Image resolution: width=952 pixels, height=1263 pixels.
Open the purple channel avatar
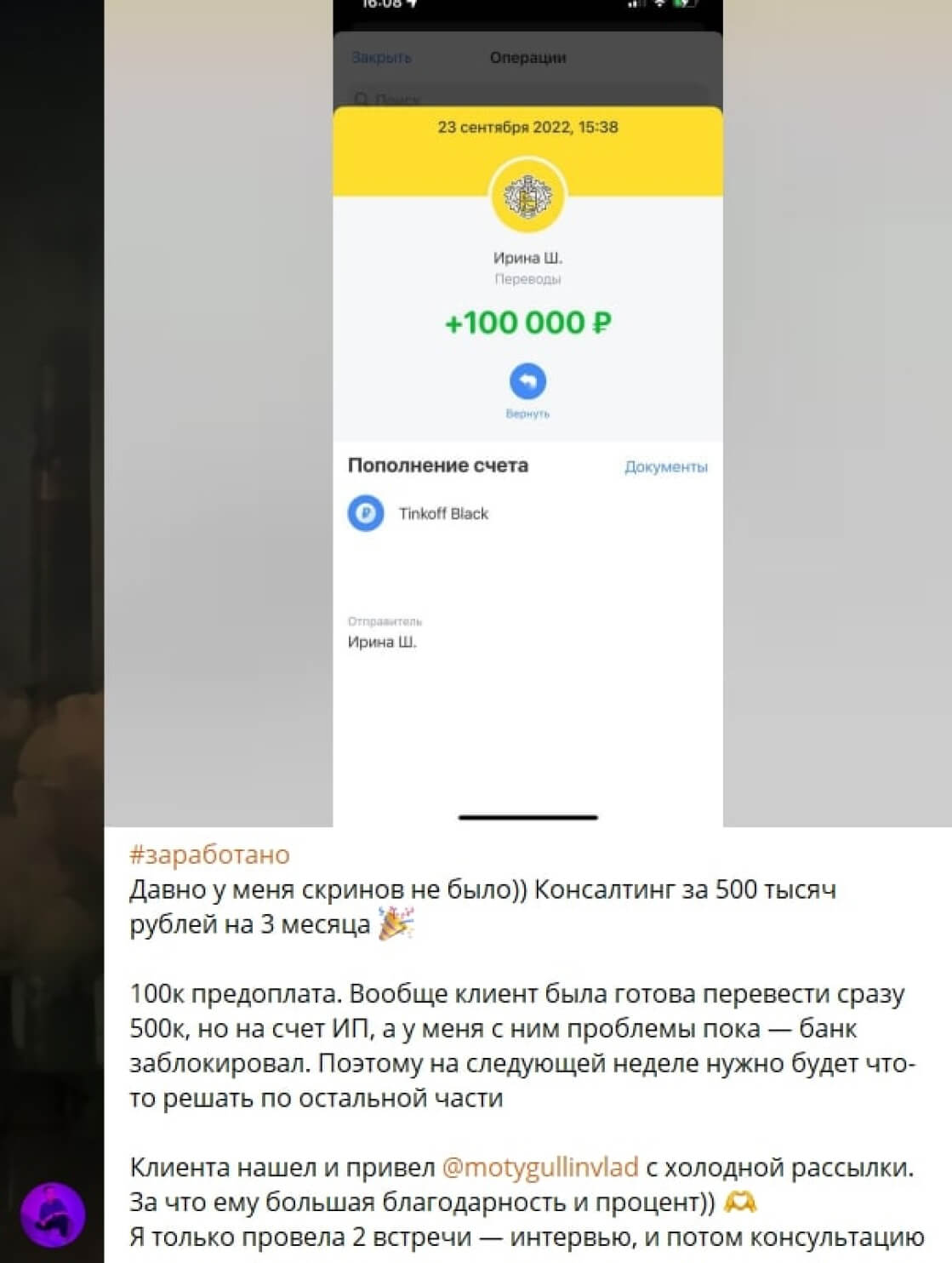tap(53, 1214)
